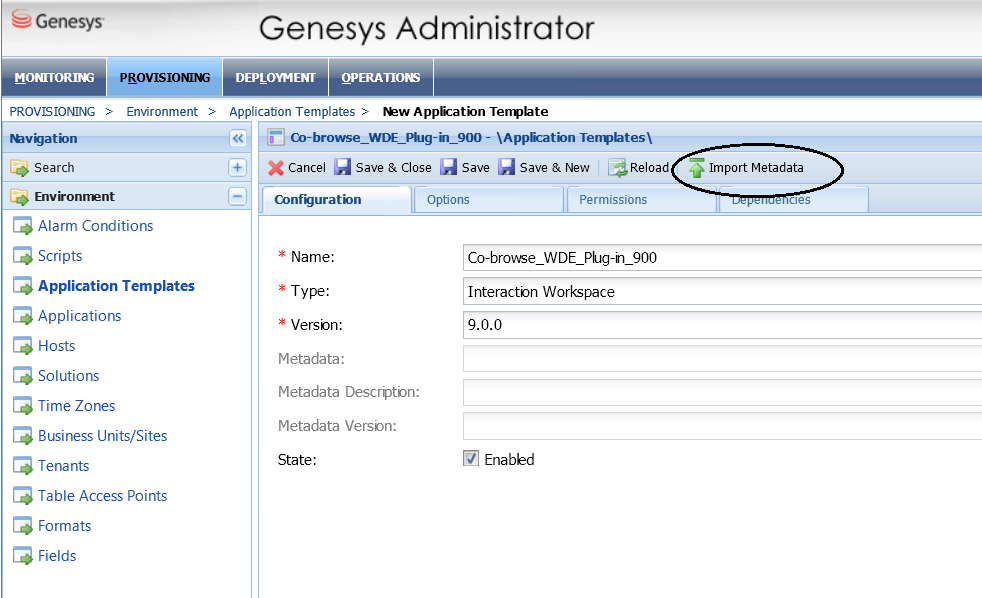The width and height of the screenshot is (982, 598).
Task: Collapse the Navigation panel with double-arrow
Action: click(x=237, y=139)
